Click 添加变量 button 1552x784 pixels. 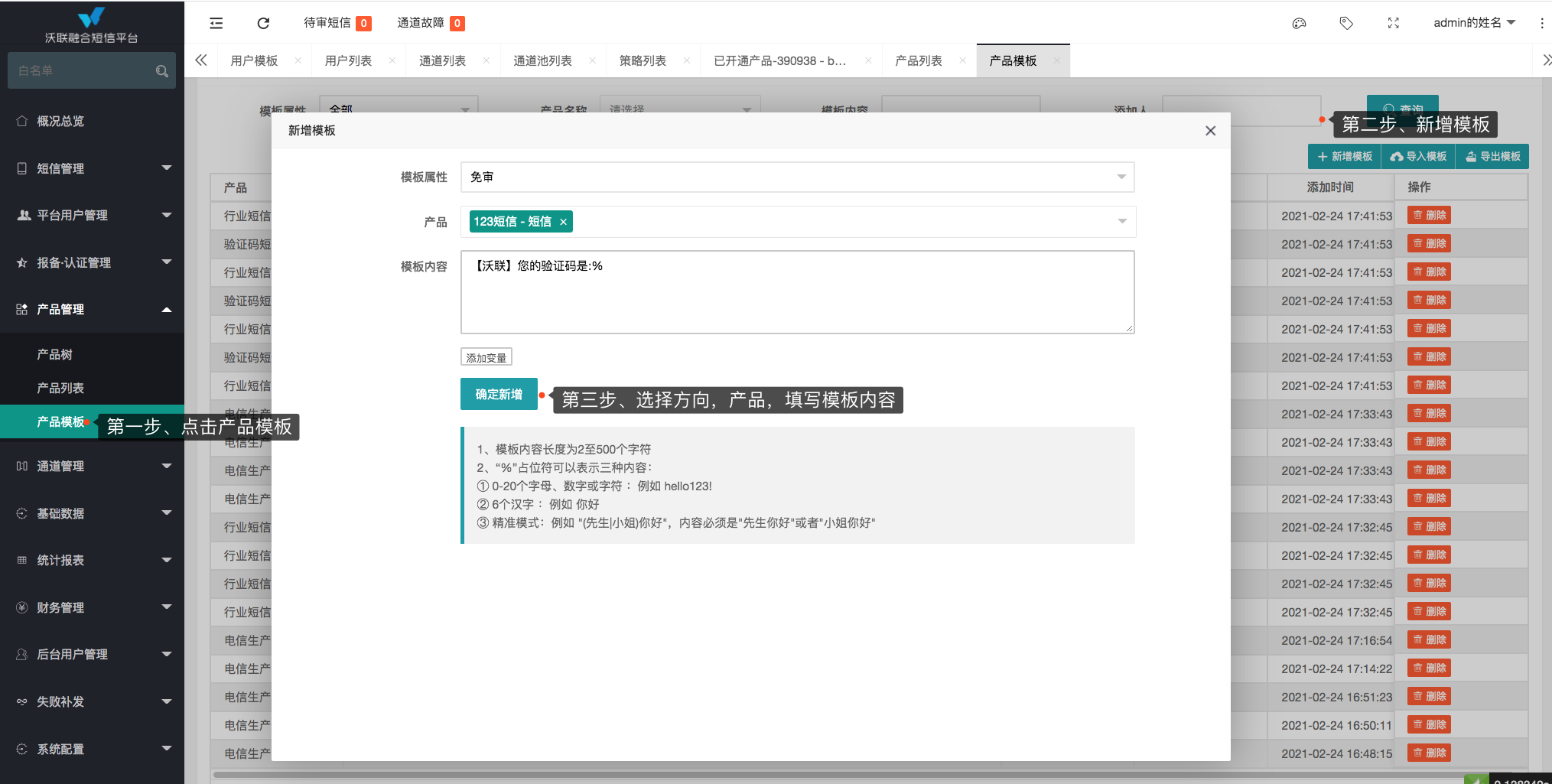(486, 357)
